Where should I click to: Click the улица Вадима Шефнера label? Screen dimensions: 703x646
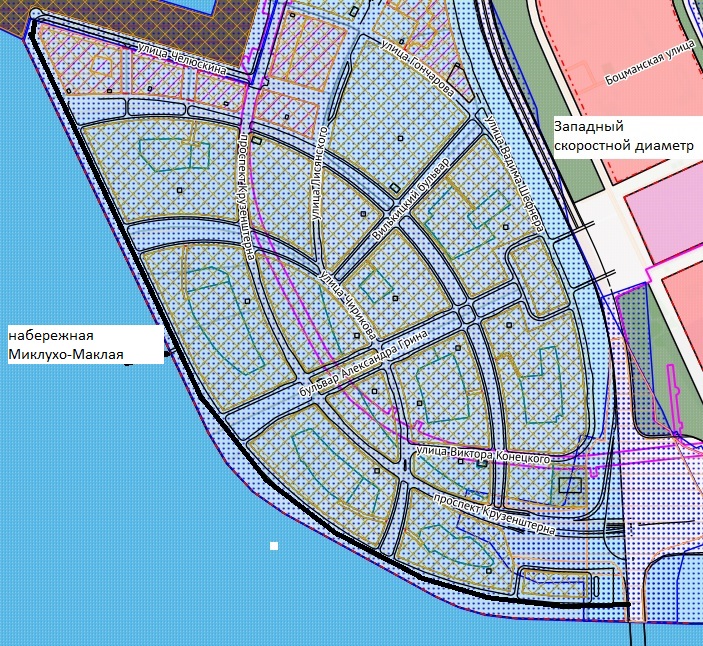(513, 170)
